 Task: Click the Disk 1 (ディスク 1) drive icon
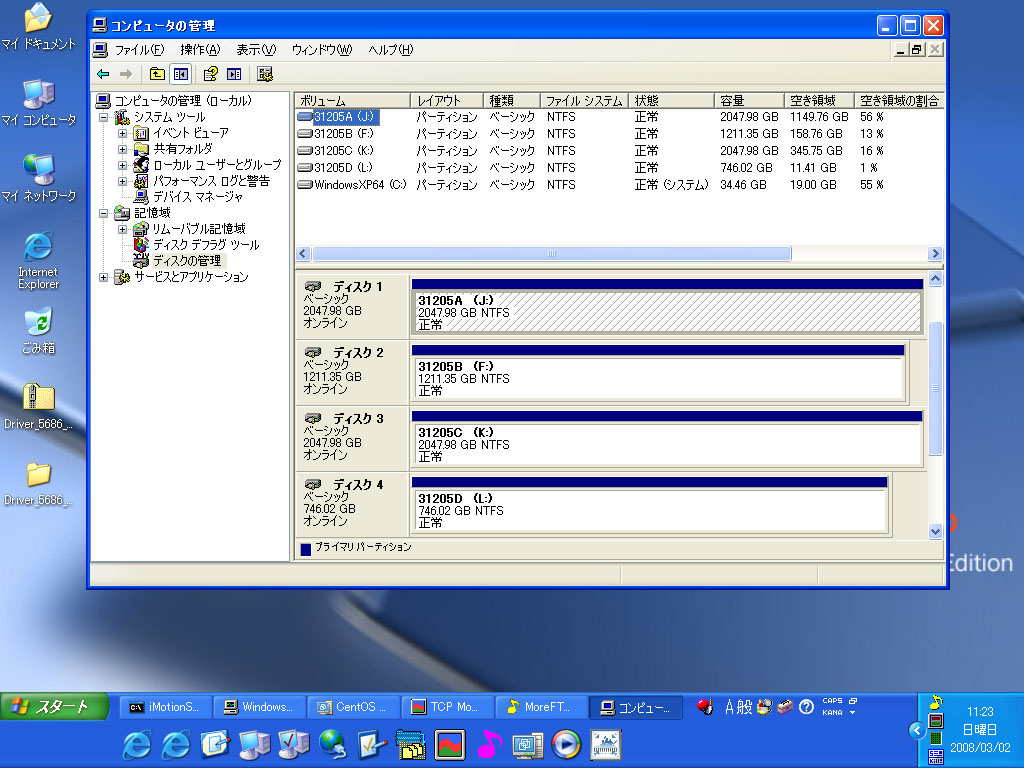point(313,287)
